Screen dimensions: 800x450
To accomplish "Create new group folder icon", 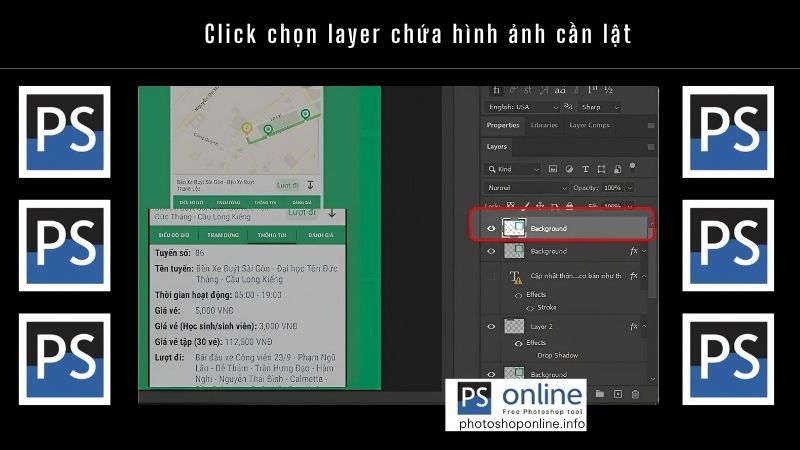I will point(599,394).
